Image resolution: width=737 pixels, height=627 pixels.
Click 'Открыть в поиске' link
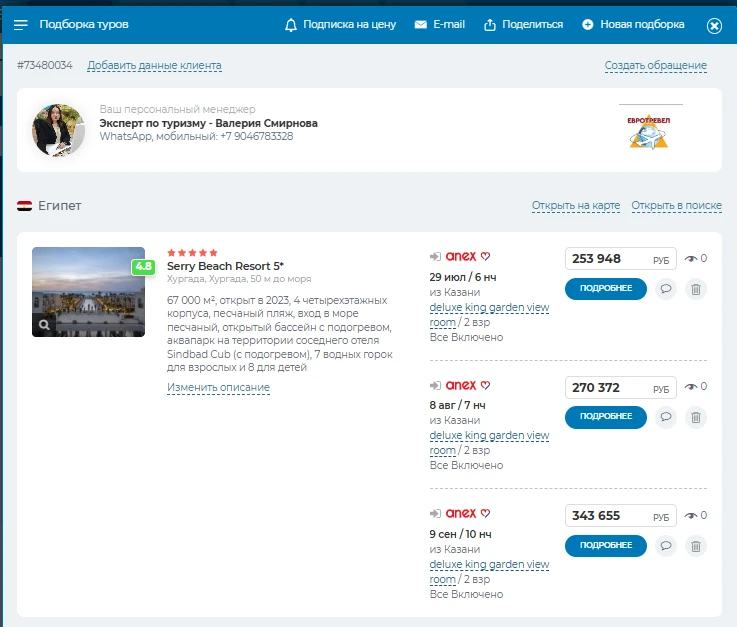tap(676, 205)
